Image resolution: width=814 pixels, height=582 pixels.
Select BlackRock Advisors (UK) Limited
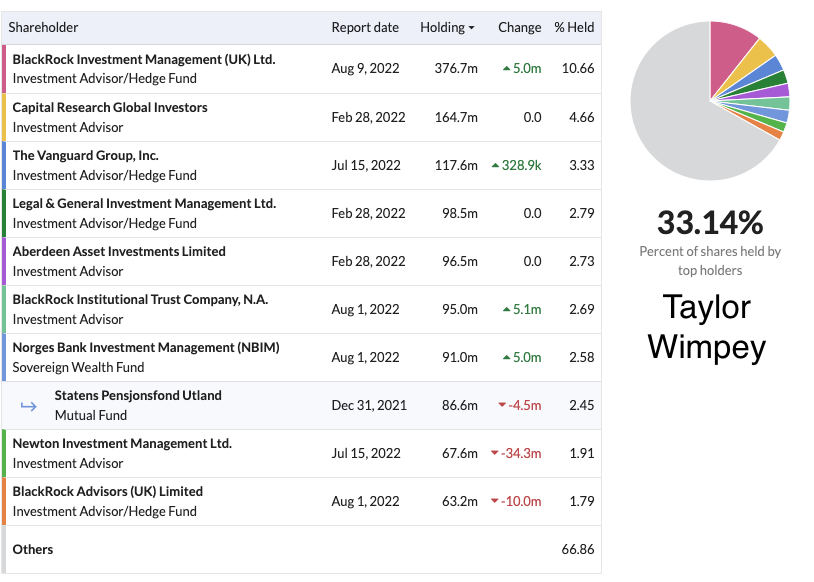coord(107,492)
